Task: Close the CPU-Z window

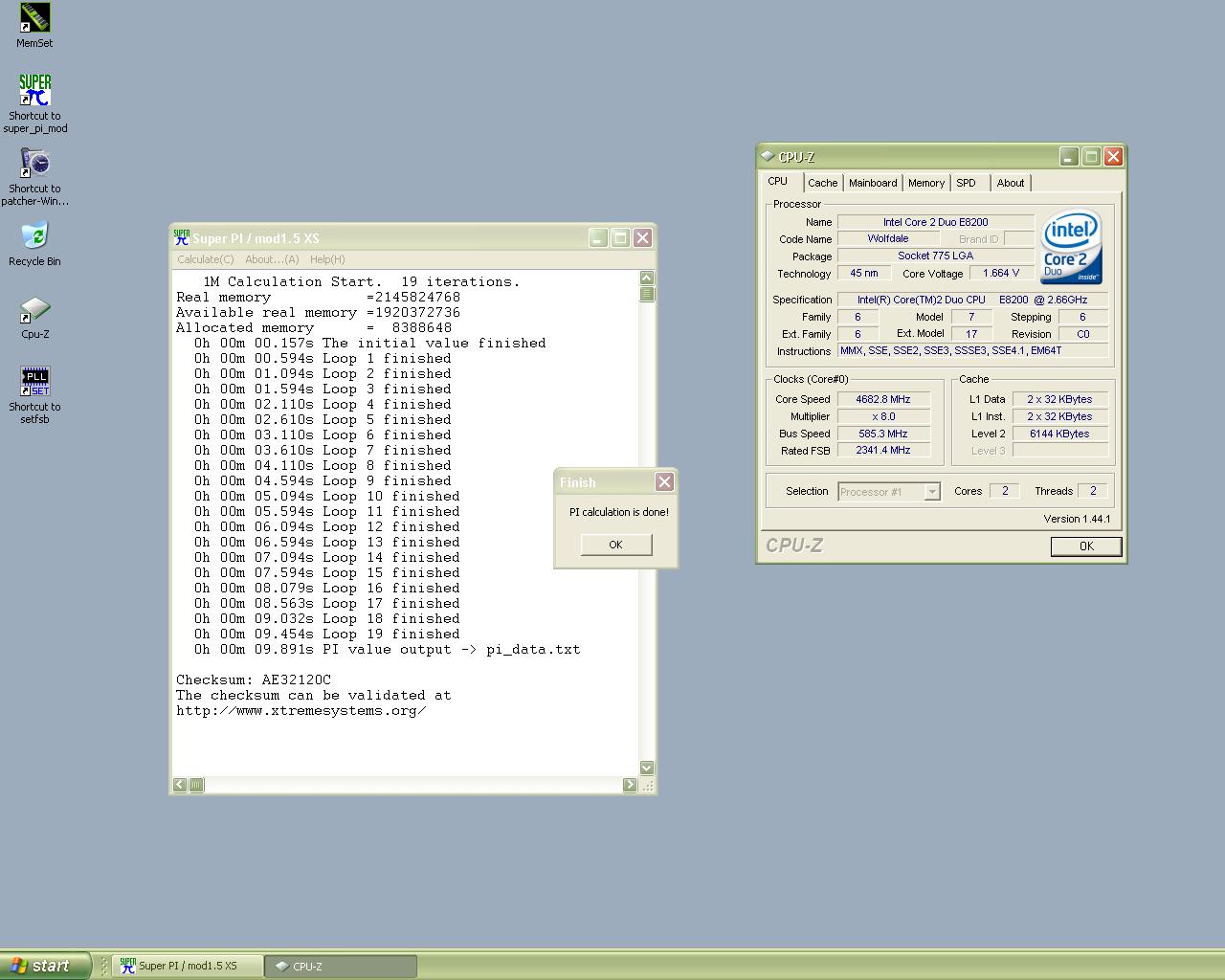Action: [x=1113, y=156]
